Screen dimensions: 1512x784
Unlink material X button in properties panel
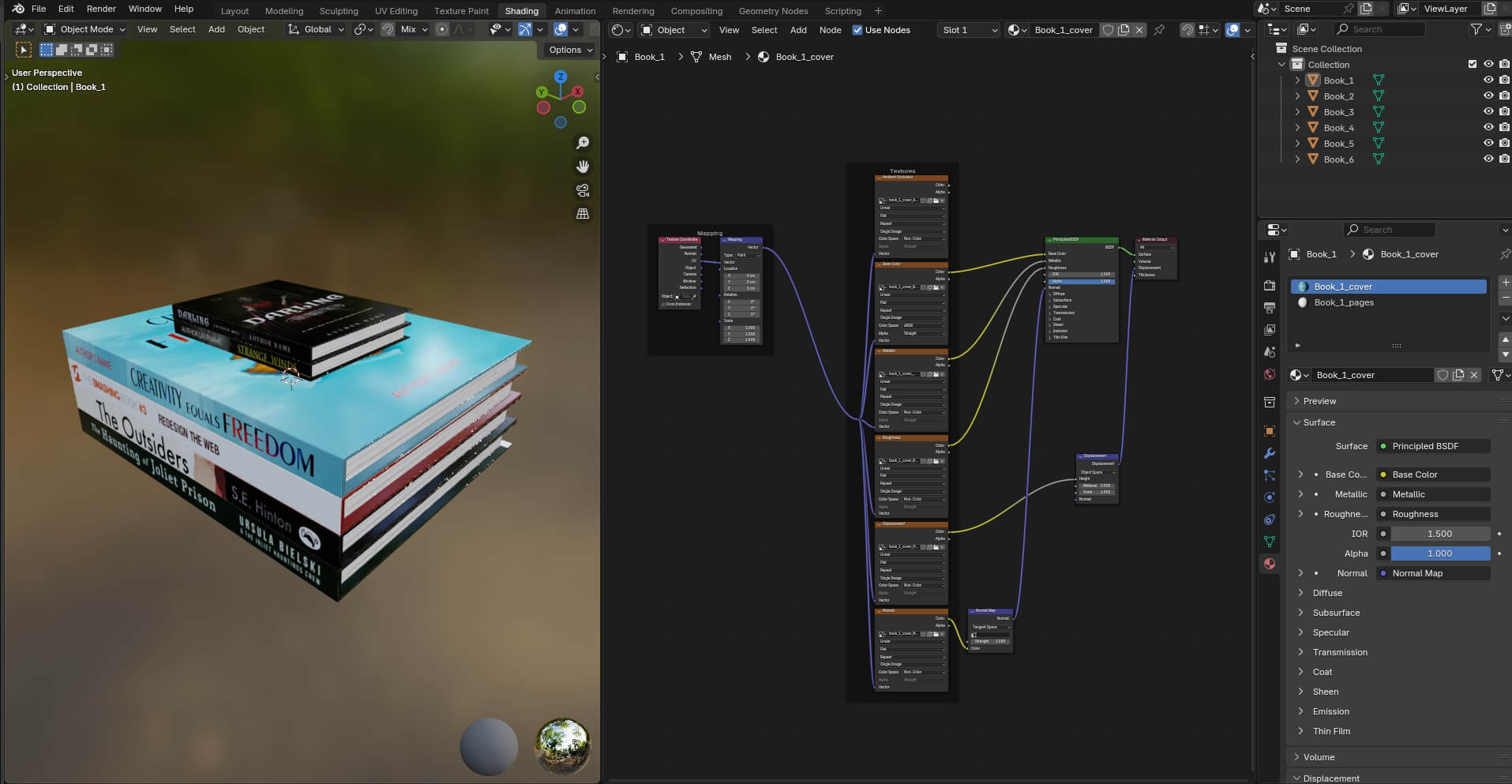pos(1474,375)
